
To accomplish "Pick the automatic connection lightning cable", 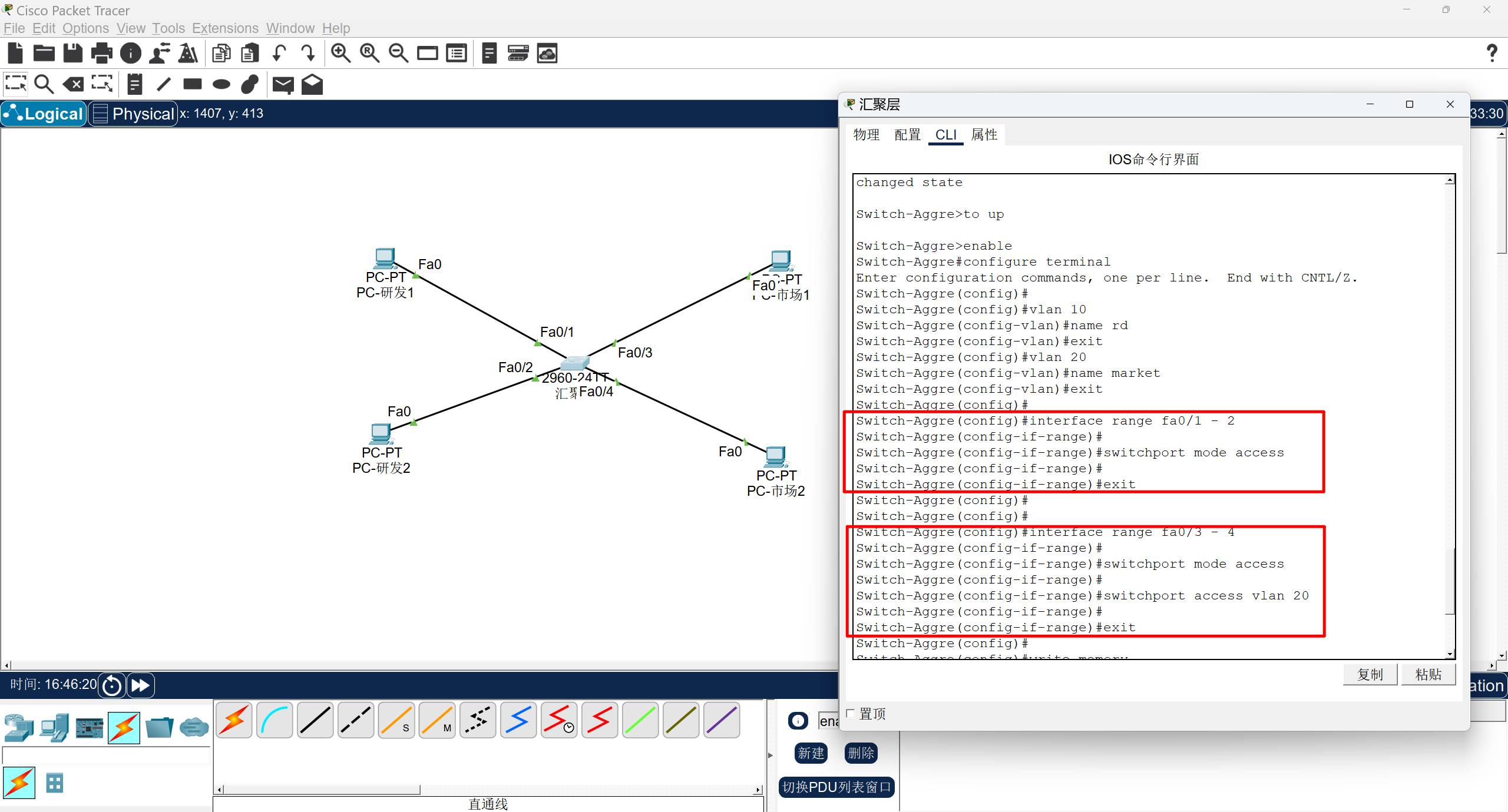I will point(234,720).
